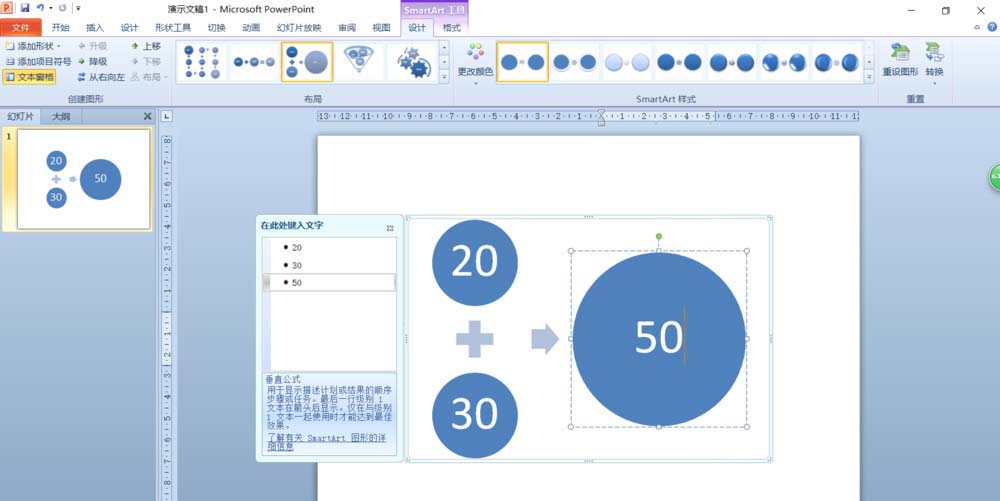This screenshot has height=501, width=1000.
Task: Click 重设图形 reset graphic icon
Action: click(900, 61)
